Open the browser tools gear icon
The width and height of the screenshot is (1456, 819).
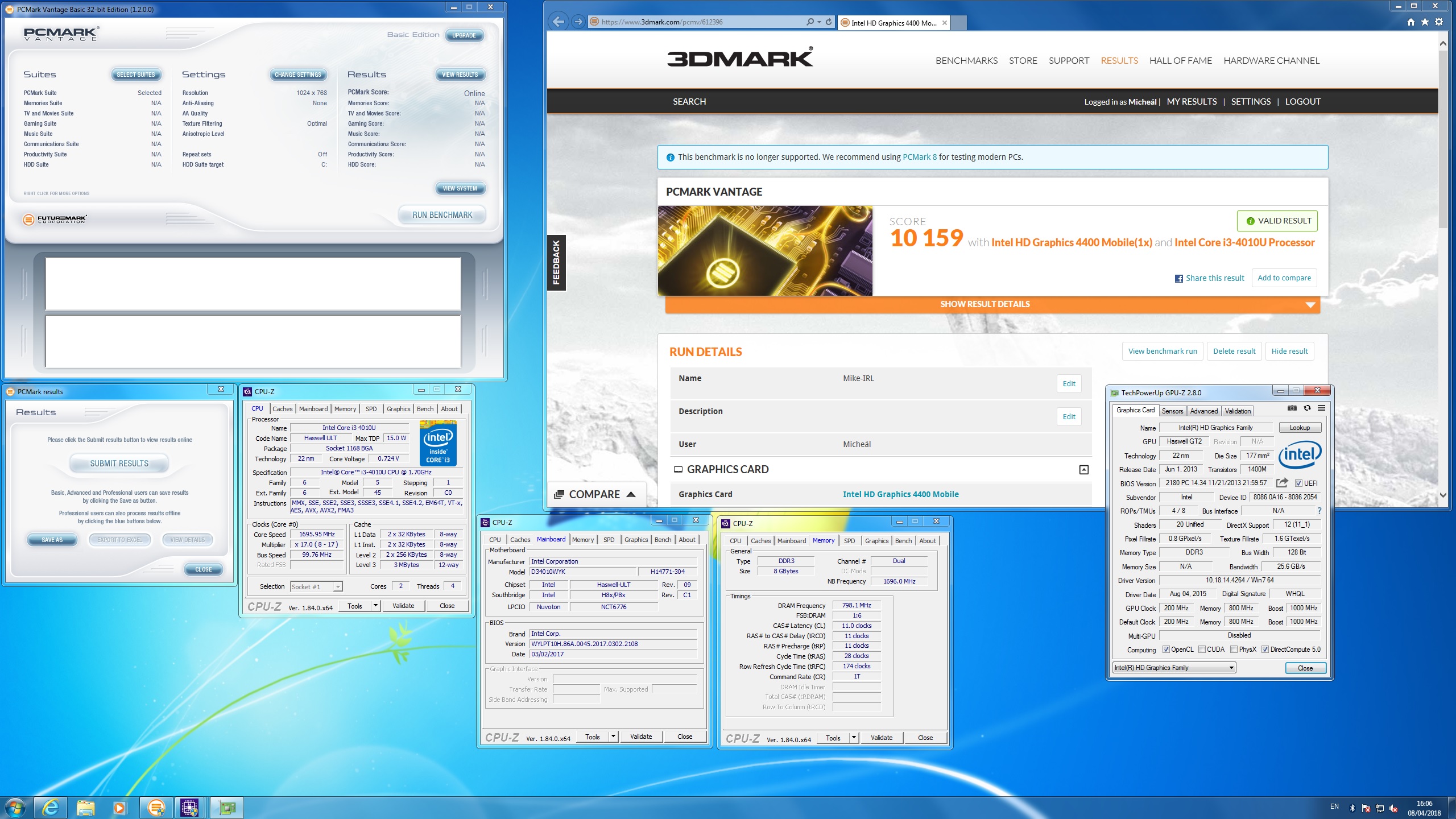click(x=1439, y=22)
